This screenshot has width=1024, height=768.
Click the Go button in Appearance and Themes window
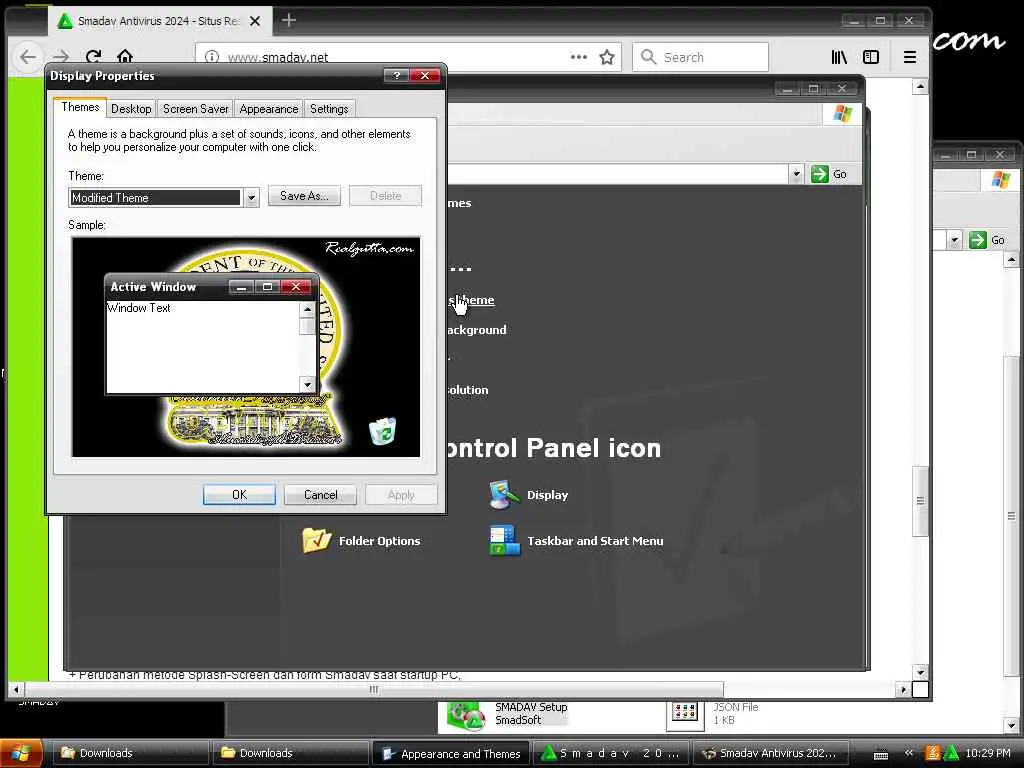click(x=831, y=174)
